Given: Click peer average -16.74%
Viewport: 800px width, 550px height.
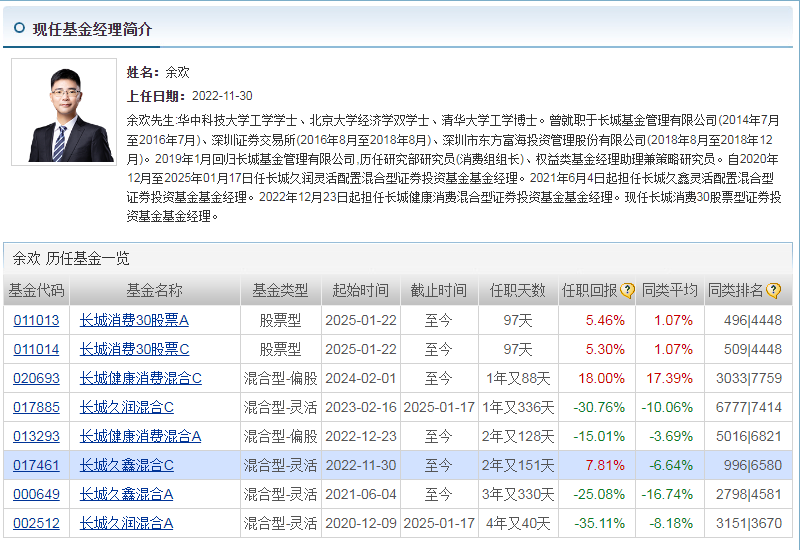Looking at the screenshot, I should pyautogui.click(x=667, y=494).
